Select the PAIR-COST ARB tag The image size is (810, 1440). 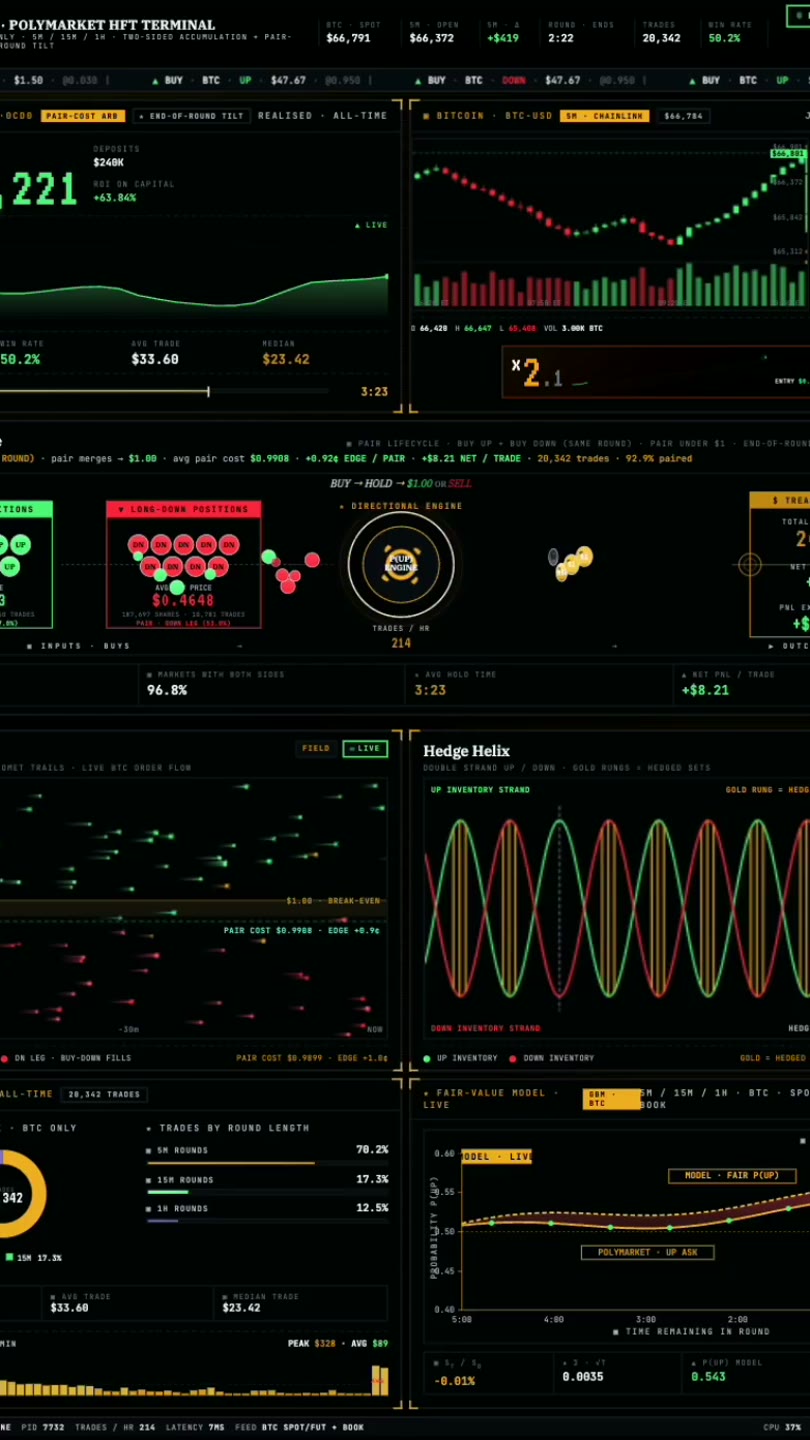click(x=83, y=116)
